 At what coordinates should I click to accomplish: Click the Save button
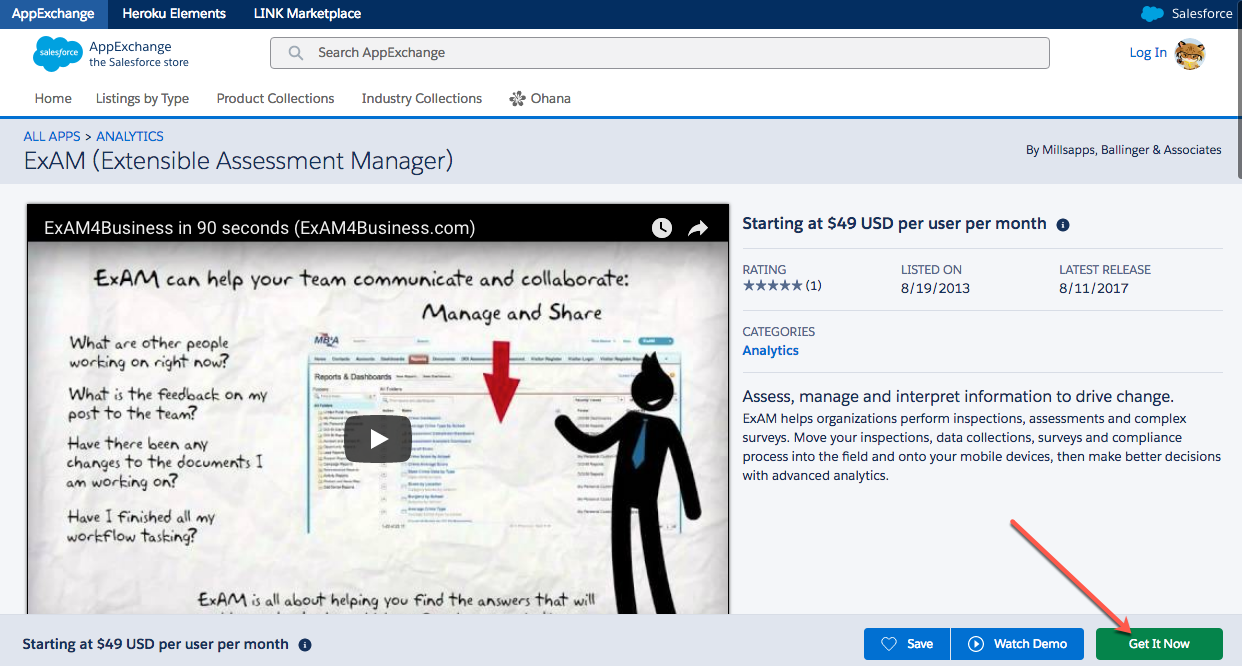(907, 644)
